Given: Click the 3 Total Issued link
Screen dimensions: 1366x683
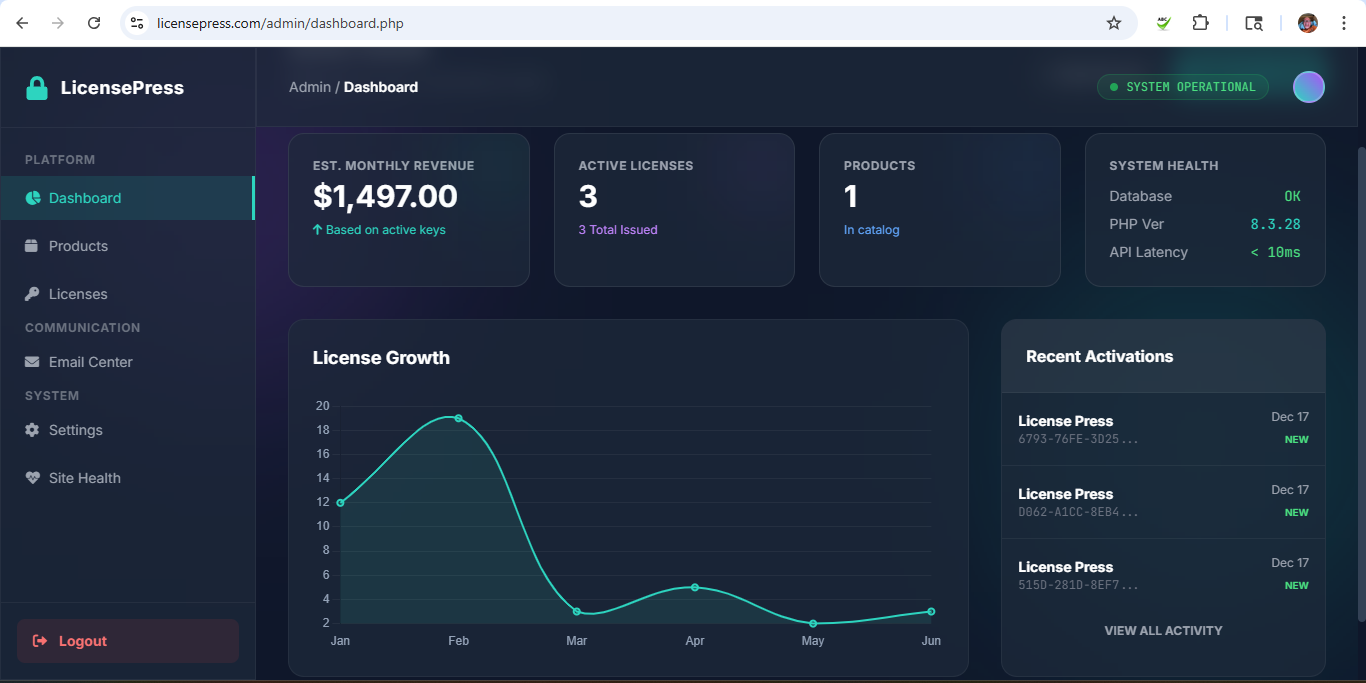Looking at the screenshot, I should point(618,229).
